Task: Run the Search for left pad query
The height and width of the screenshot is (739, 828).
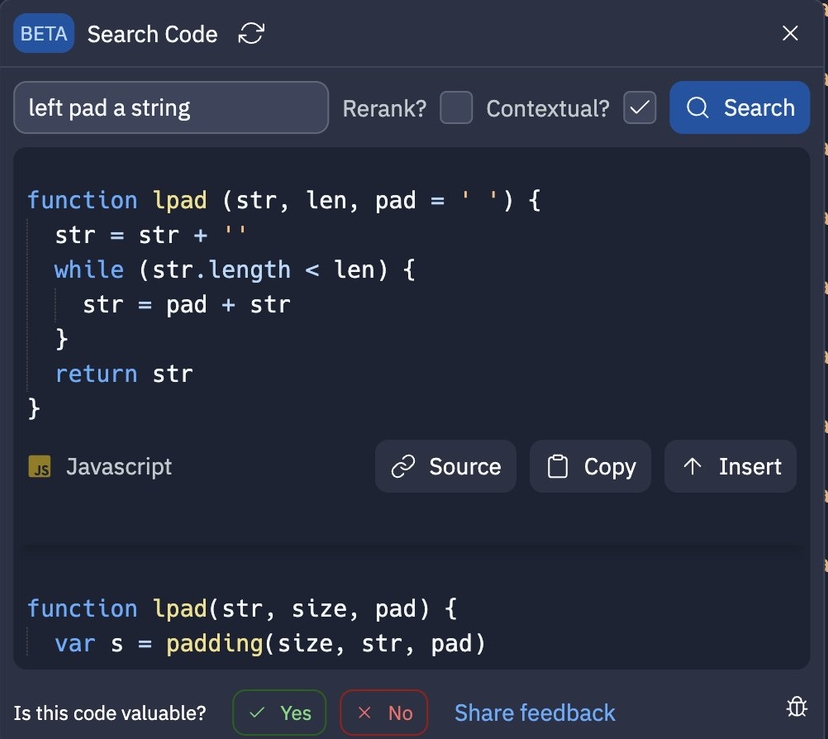Action: tap(739, 107)
